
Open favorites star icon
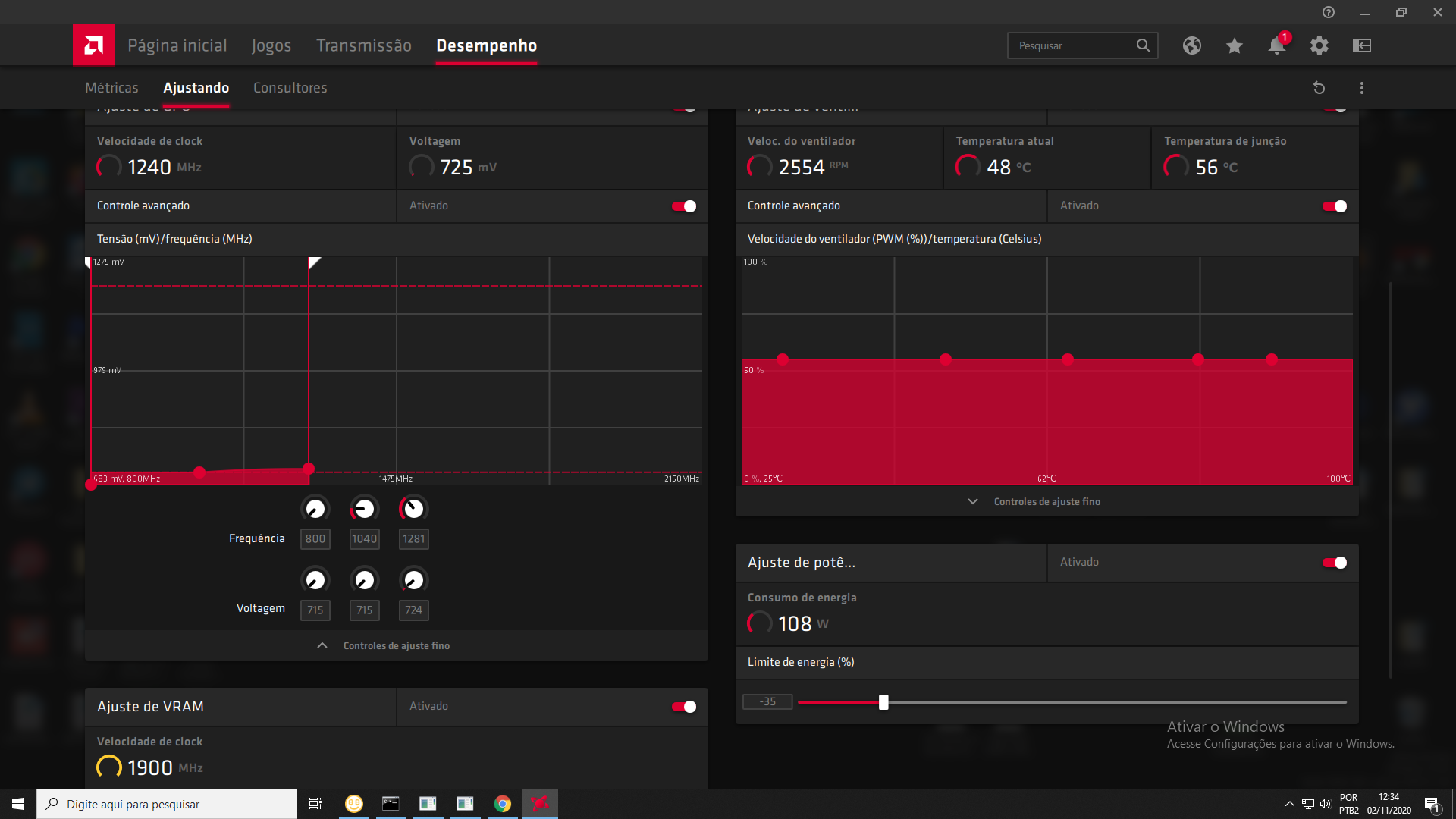point(1235,45)
